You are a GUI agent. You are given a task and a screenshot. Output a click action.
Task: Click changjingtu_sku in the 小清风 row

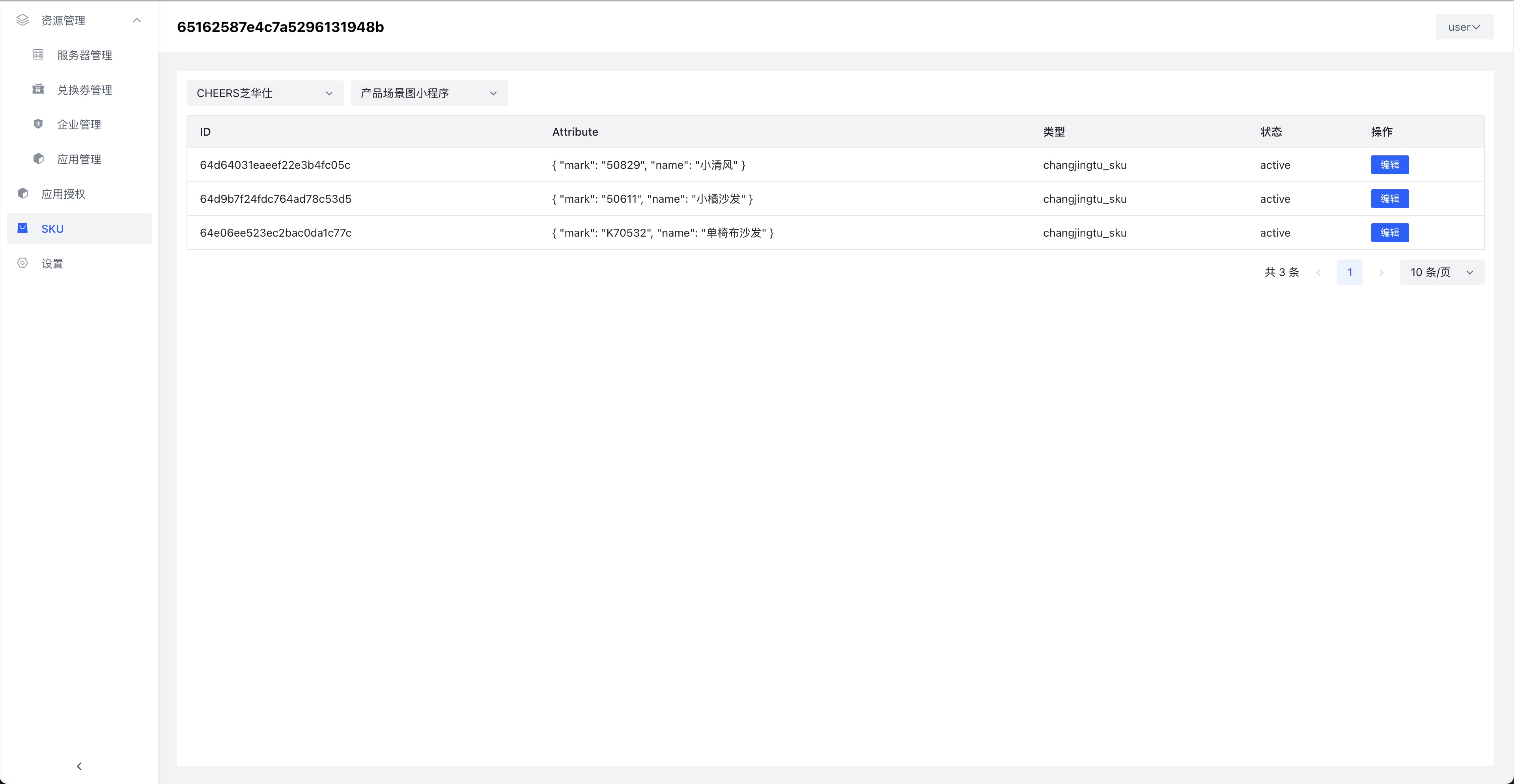click(1085, 165)
